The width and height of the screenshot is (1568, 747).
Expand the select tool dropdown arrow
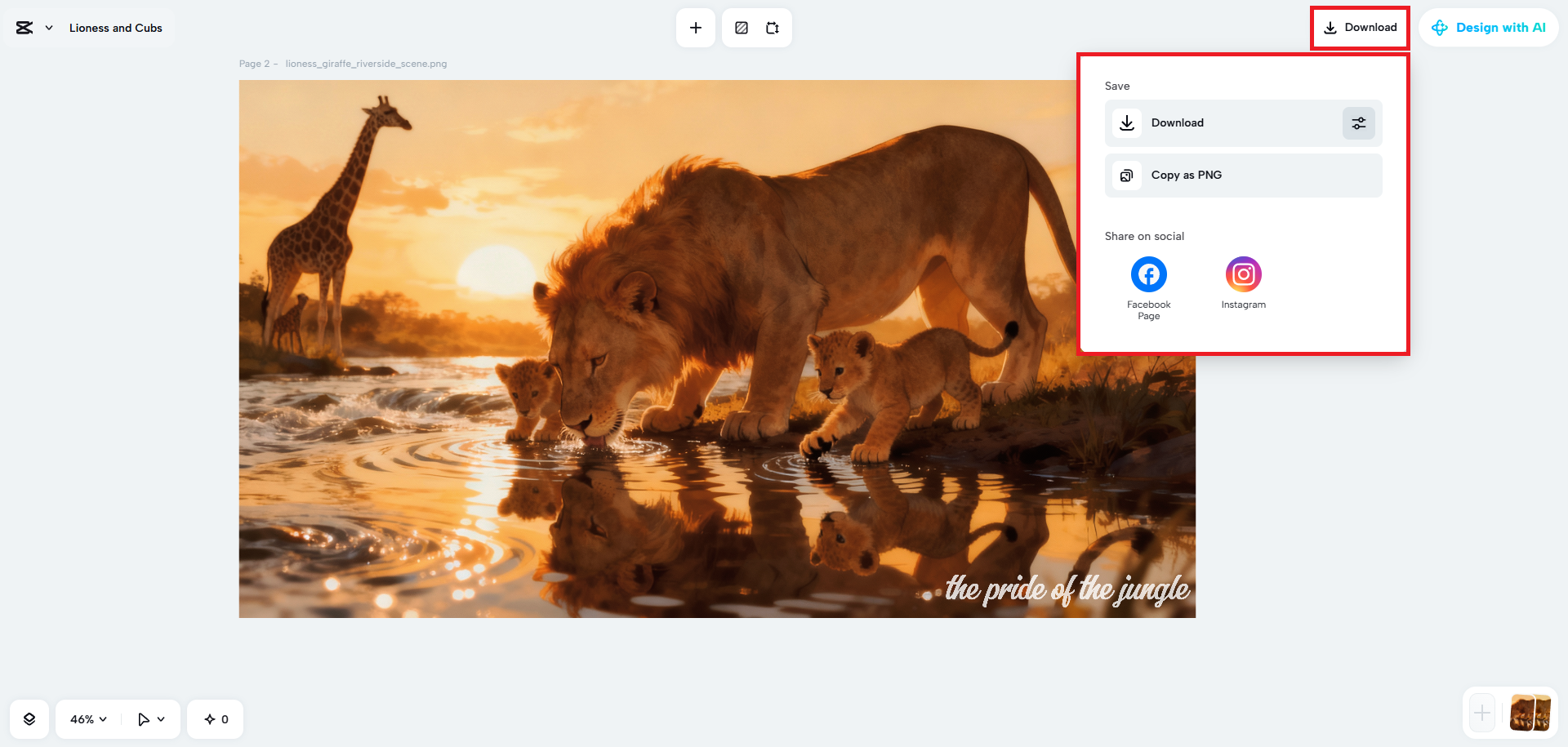[x=158, y=718]
